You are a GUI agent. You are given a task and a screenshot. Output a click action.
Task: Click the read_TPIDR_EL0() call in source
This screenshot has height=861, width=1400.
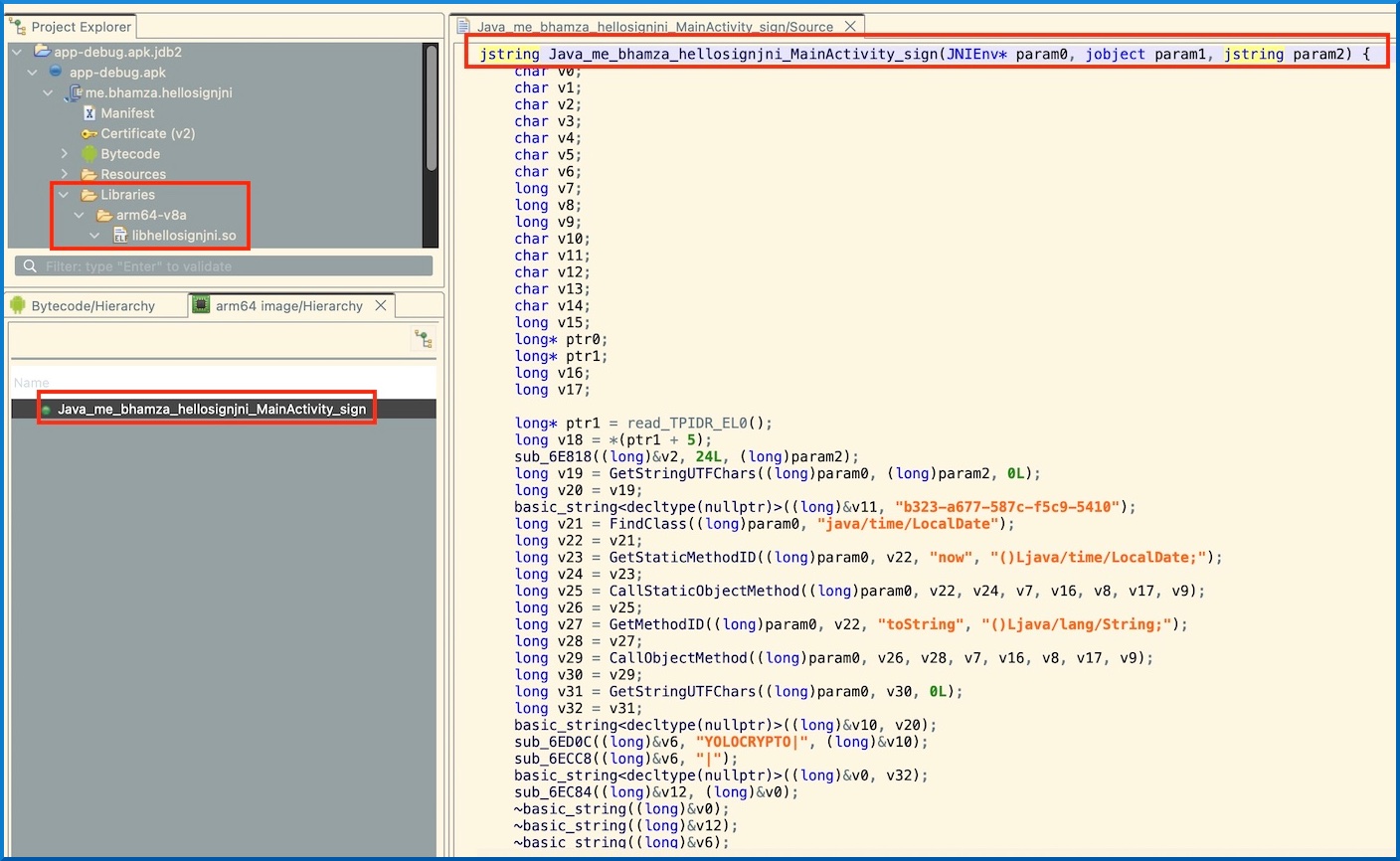click(699, 424)
